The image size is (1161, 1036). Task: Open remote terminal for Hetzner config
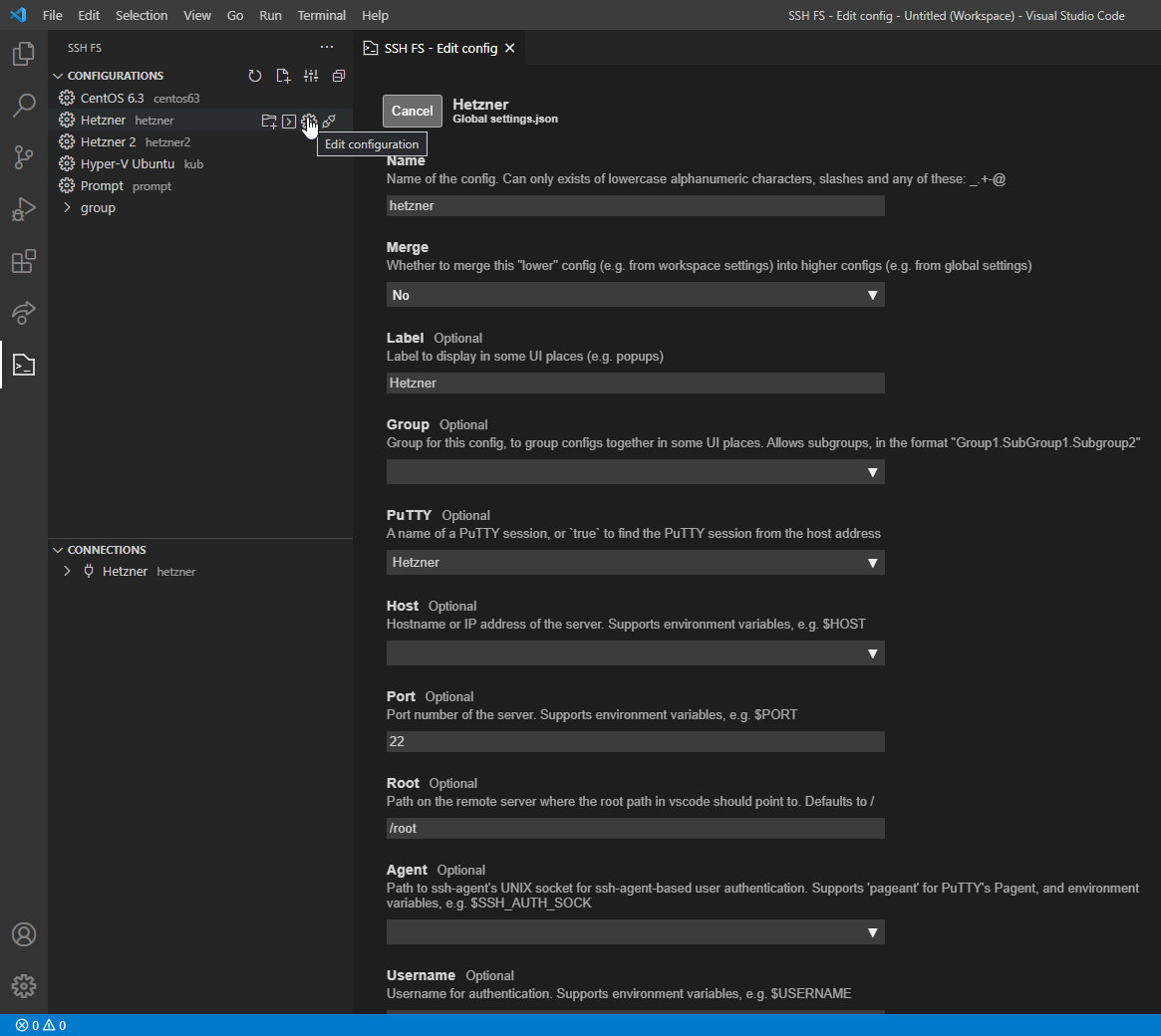(x=289, y=121)
